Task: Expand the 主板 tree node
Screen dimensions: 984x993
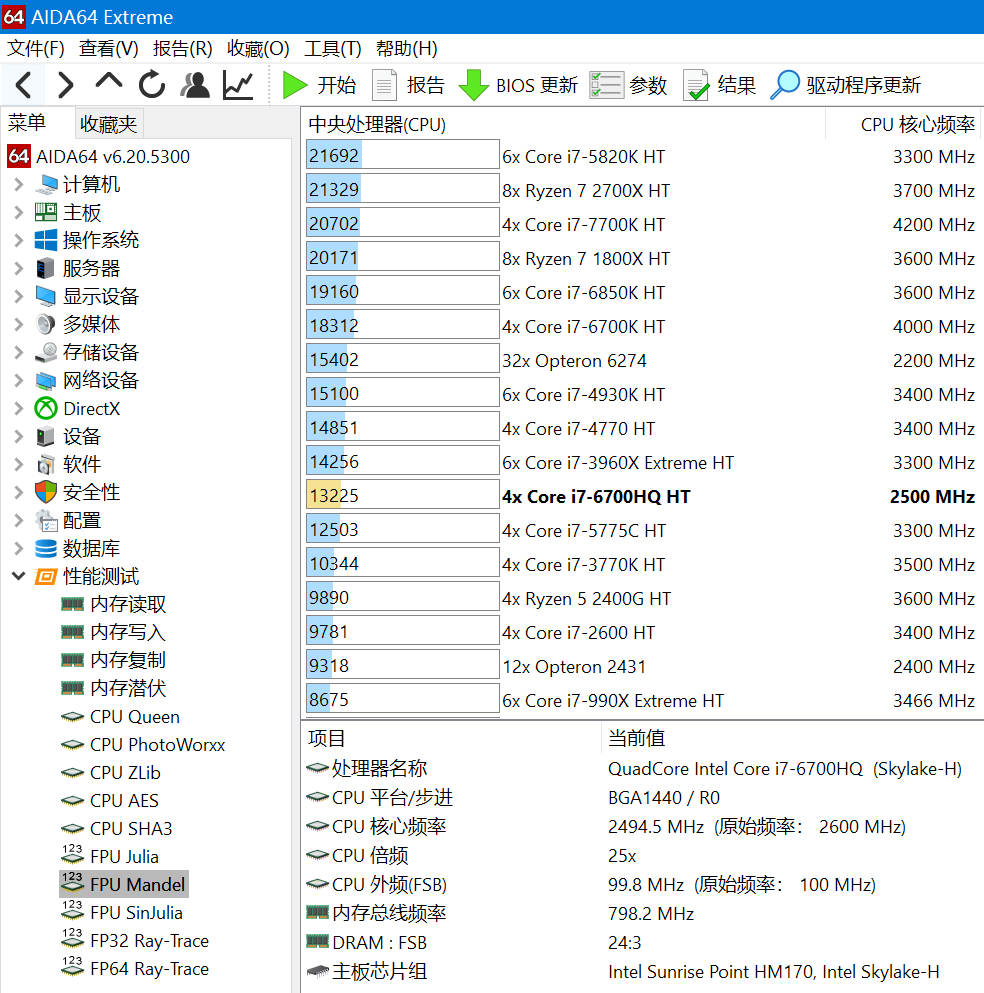Action: 18,212
